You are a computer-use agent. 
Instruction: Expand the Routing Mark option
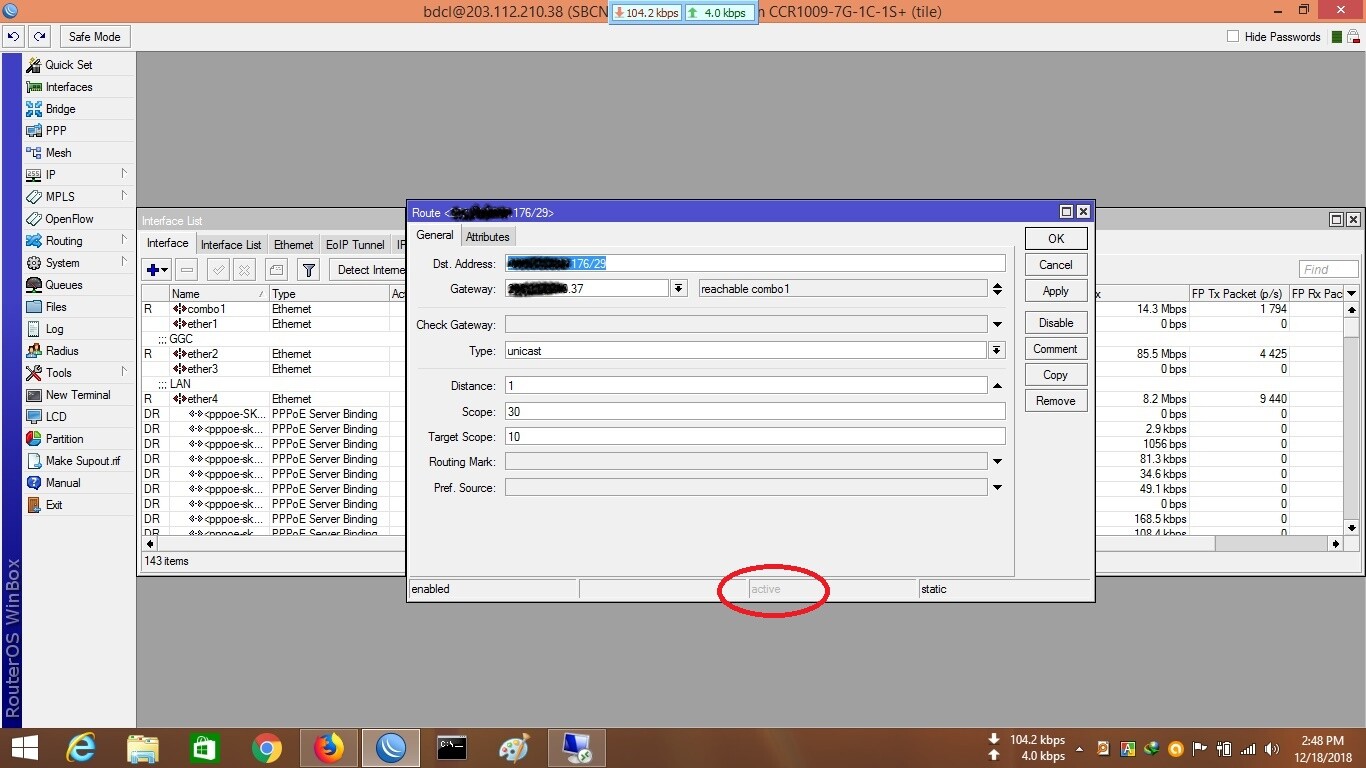coord(997,462)
